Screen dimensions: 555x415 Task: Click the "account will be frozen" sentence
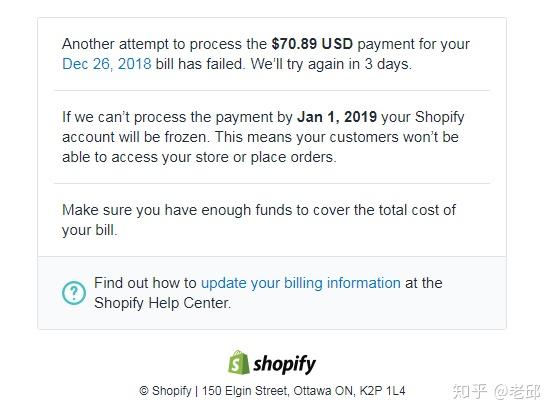point(135,137)
